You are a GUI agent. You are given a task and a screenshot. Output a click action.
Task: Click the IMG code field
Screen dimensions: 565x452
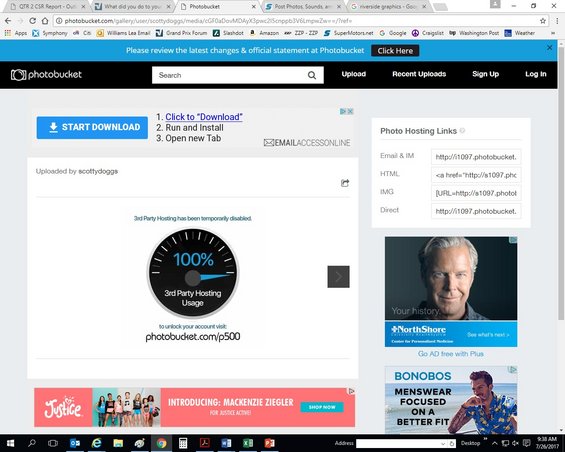476,193
